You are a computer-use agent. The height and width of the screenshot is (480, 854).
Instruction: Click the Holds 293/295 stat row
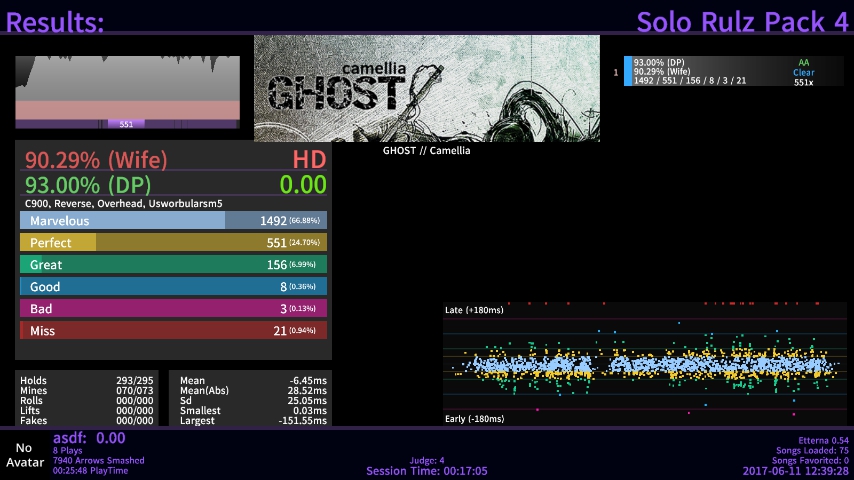87,380
